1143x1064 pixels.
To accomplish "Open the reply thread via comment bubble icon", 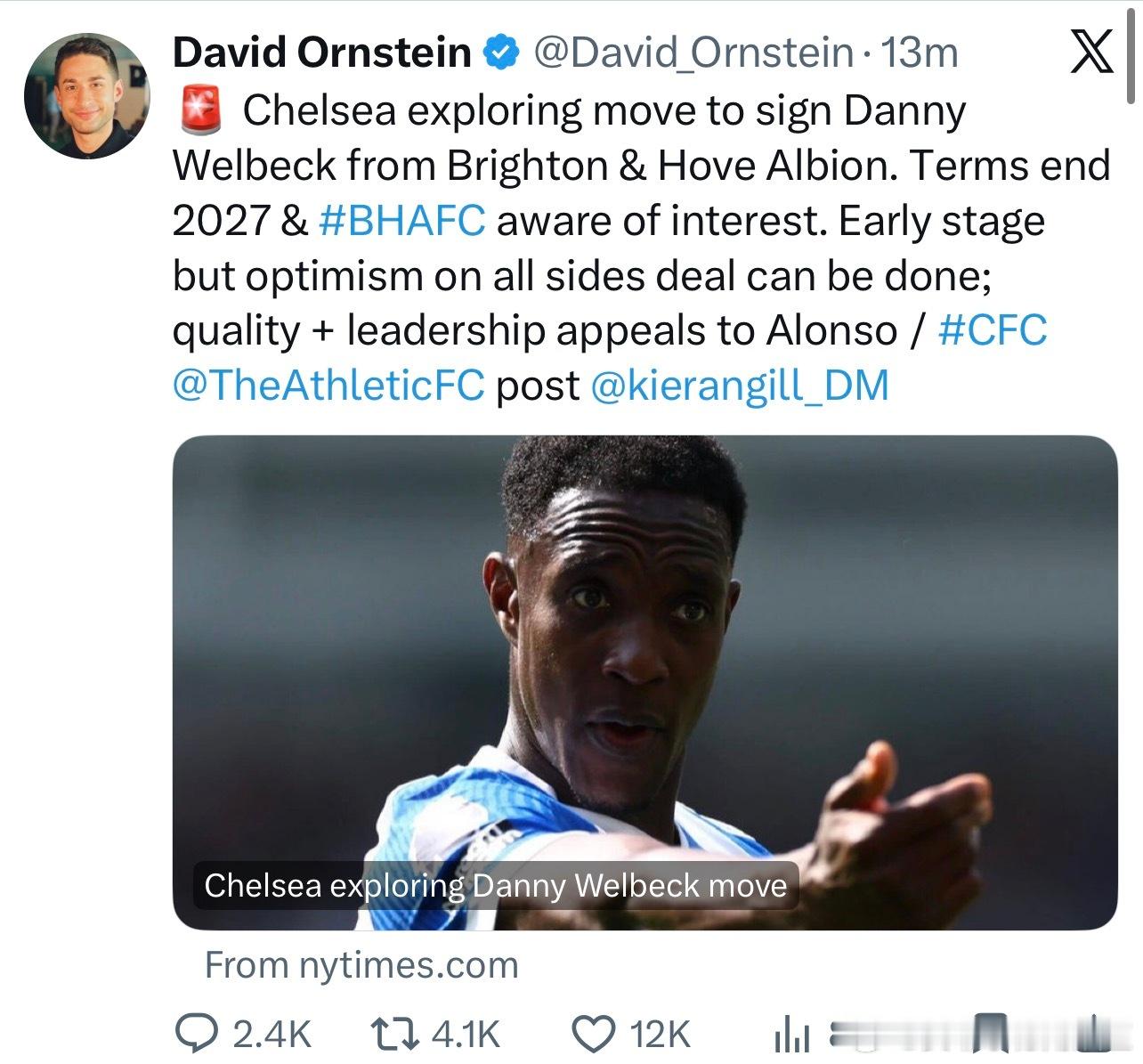I will click(195, 1034).
